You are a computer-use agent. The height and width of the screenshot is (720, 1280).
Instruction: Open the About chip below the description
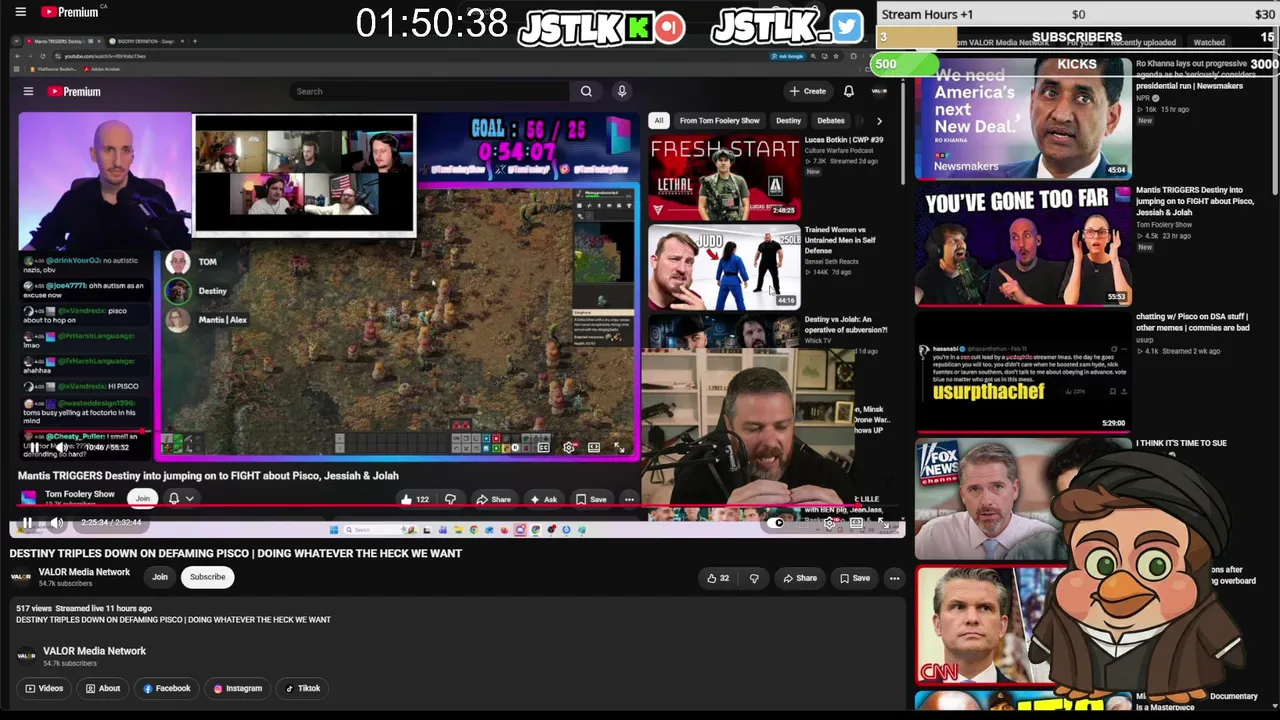coord(103,688)
